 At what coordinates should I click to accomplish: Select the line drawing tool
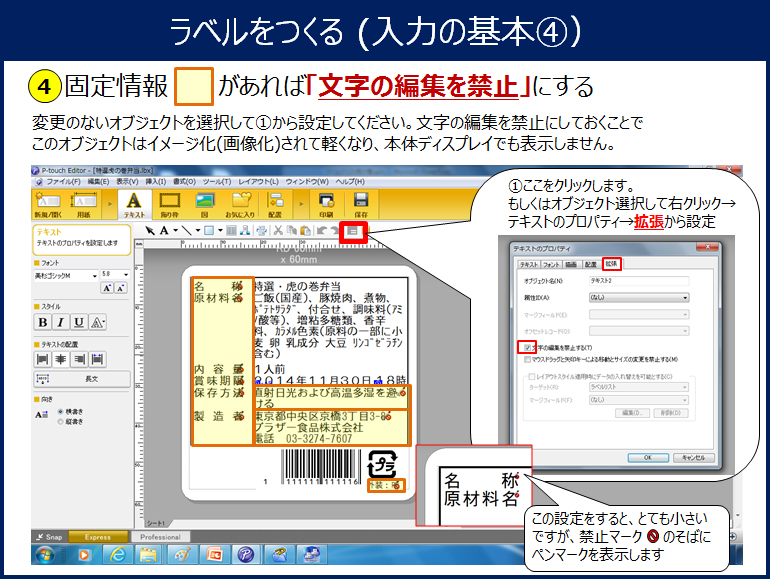tap(187, 230)
